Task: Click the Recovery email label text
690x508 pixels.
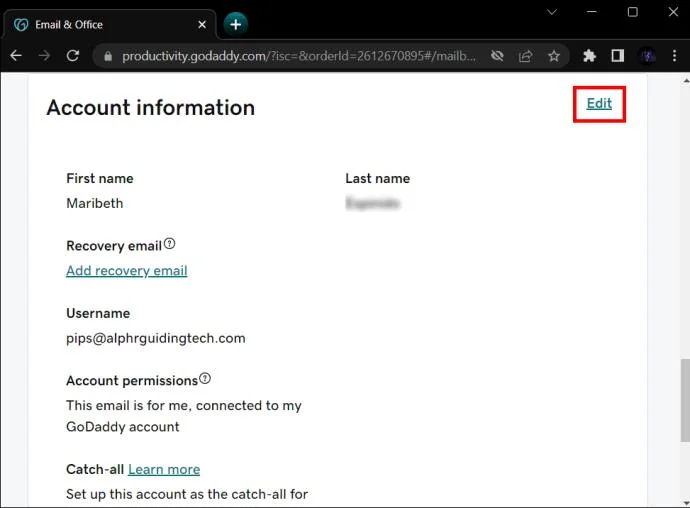Action: [114, 246]
